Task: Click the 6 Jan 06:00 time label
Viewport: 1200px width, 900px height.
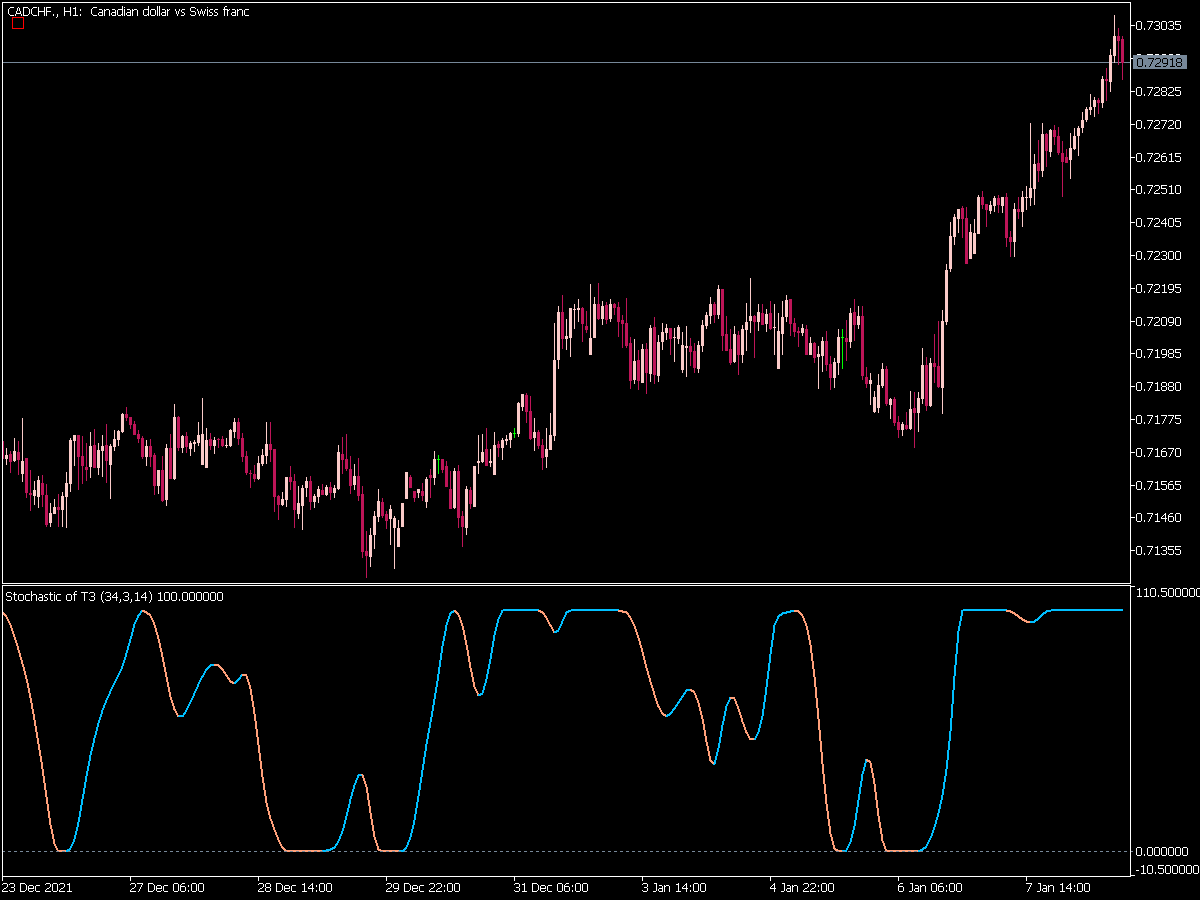Action: [x=931, y=887]
